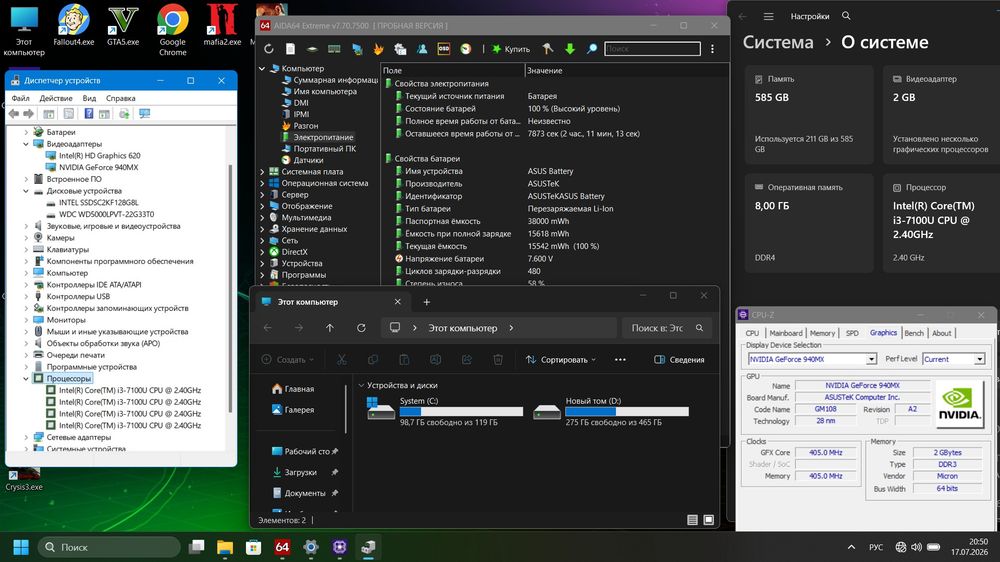This screenshot has width=1000, height=562.
Task: Open the Сортировать dropdown in Explorer
Action: coord(561,360)
